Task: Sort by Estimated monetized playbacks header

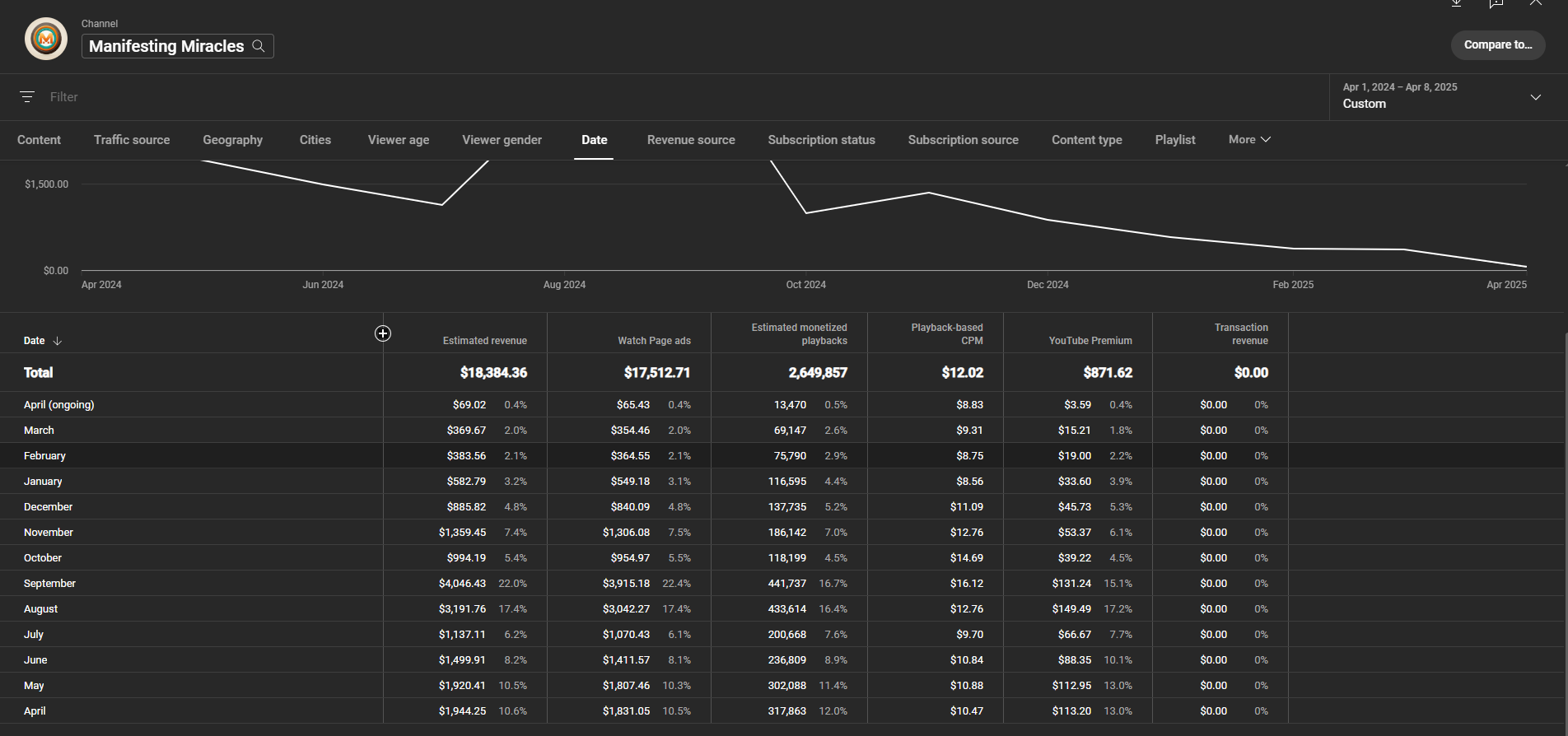Action: pos(799,334)
